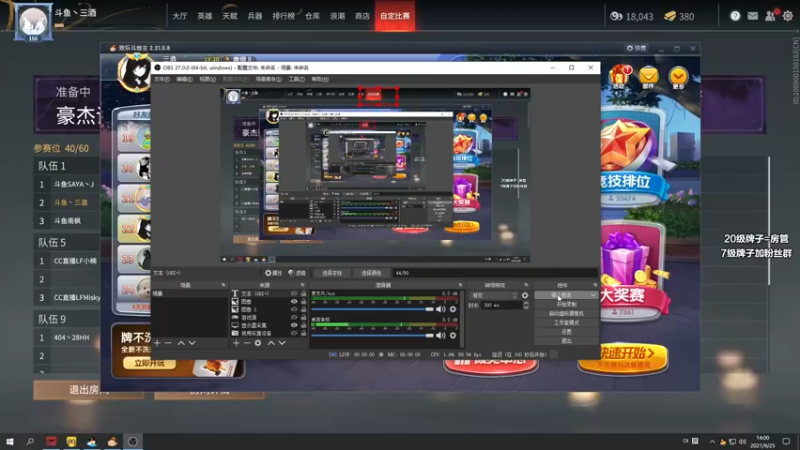800x450 pixels.
Task: Open the arrow on 停止推流 button
Action: 593,295
